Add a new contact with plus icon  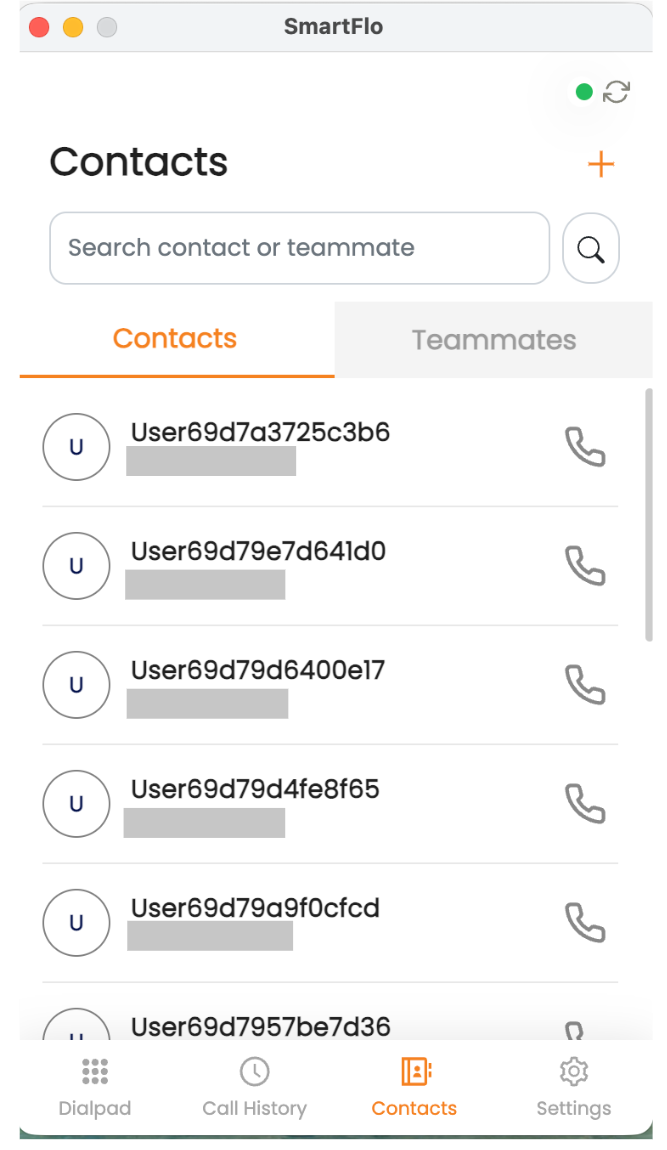[x=601, y=164]
